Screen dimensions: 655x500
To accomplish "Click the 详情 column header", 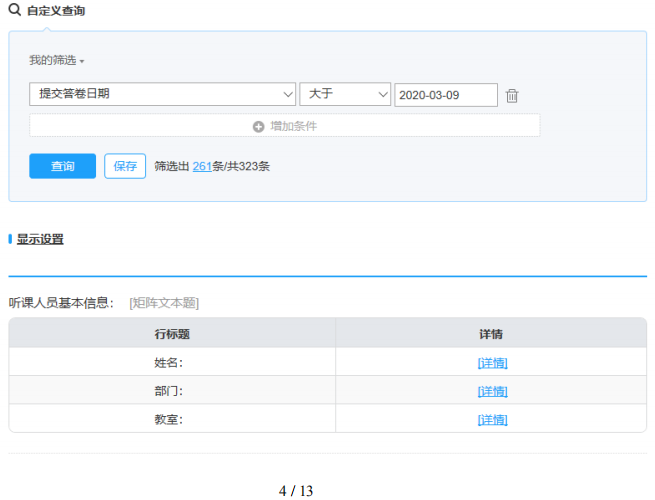I will coord(491,334).
